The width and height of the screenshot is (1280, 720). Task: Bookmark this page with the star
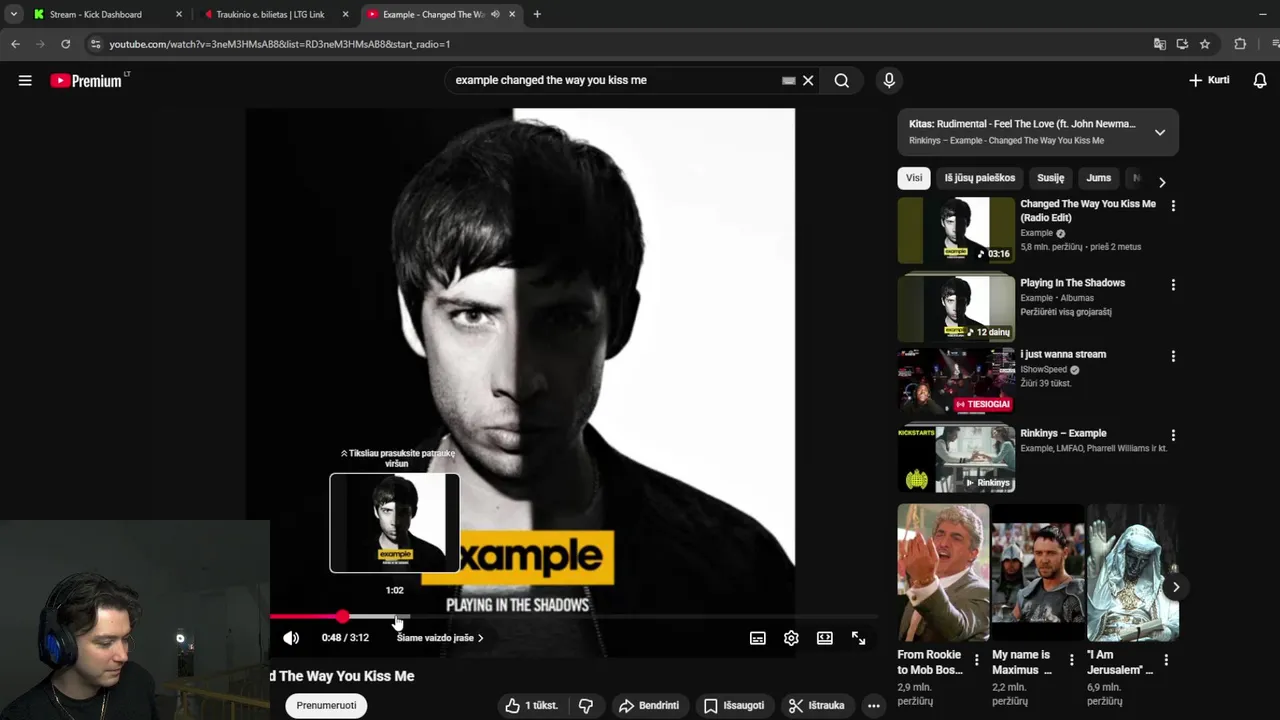point(1205,44)
